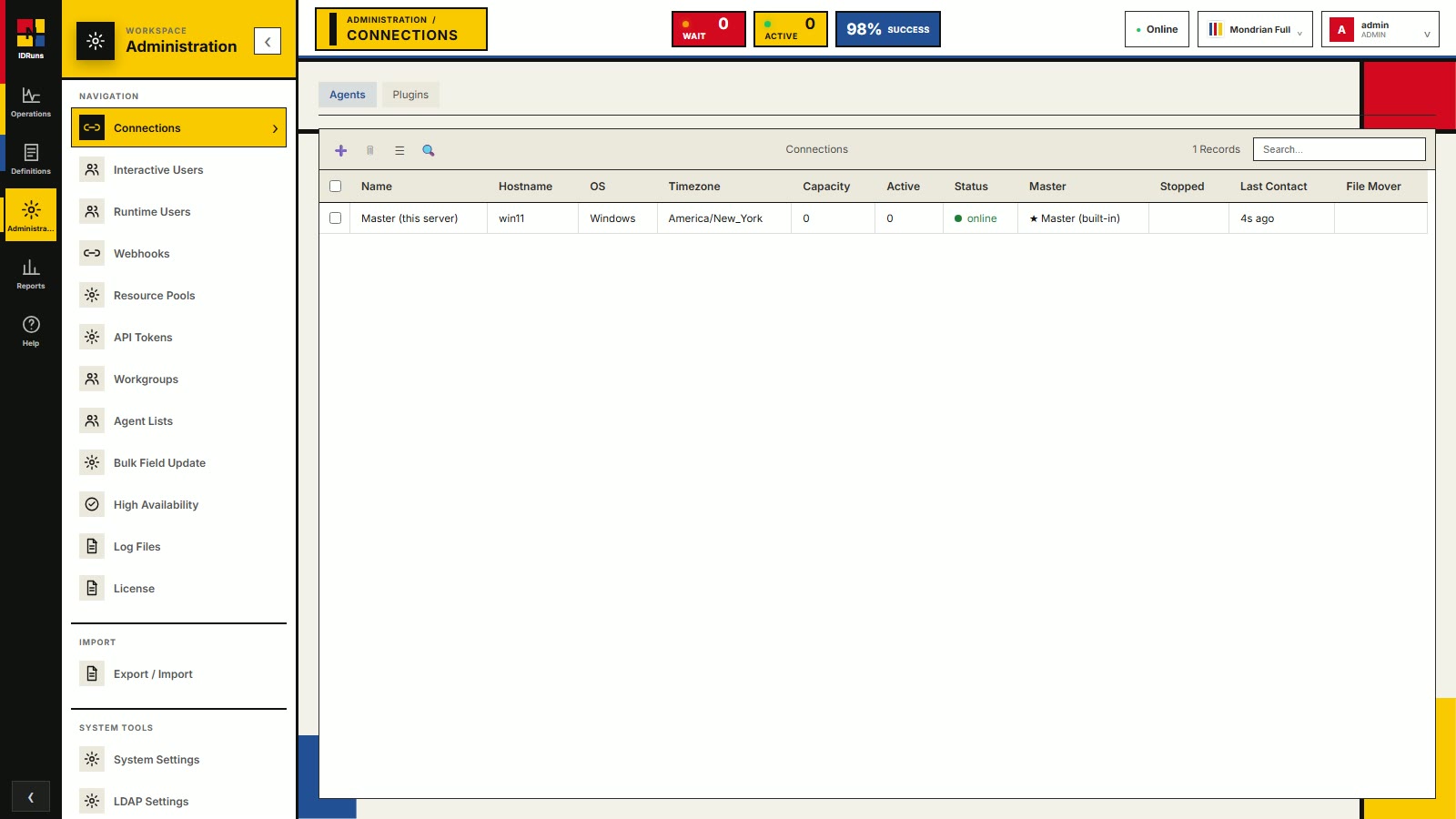Image resolution: width=1456 pixels, height=819 pixels.
Task: Click the WAIT counter badge
Action: pos(709,29)
